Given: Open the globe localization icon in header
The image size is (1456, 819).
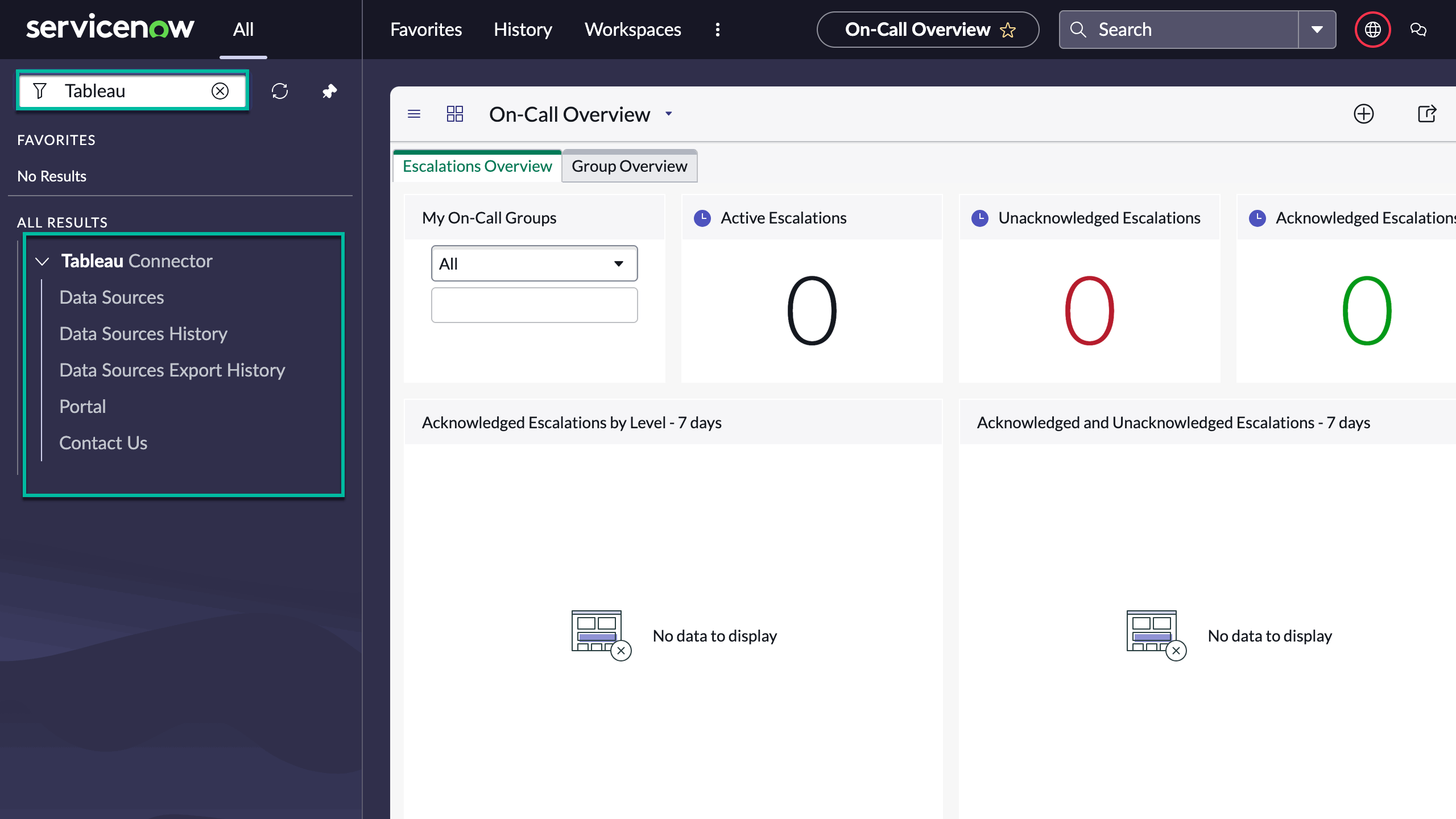Looking at the screenshot, I should click(1372, 29).
